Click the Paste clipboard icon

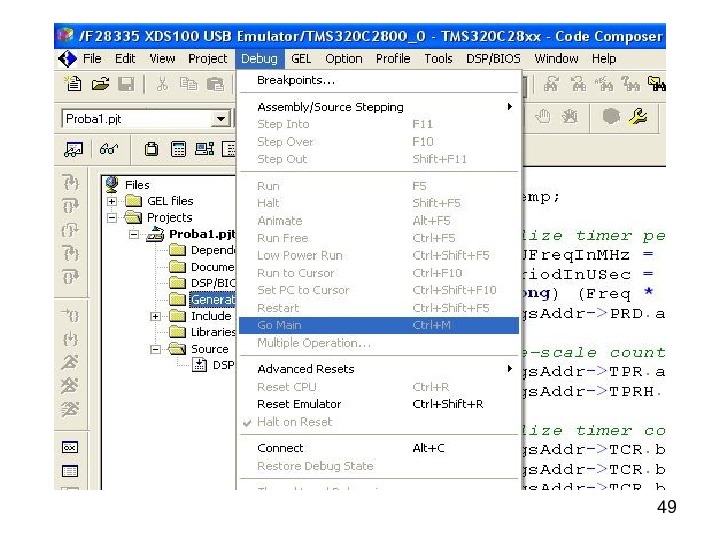[x=215, y=84]
